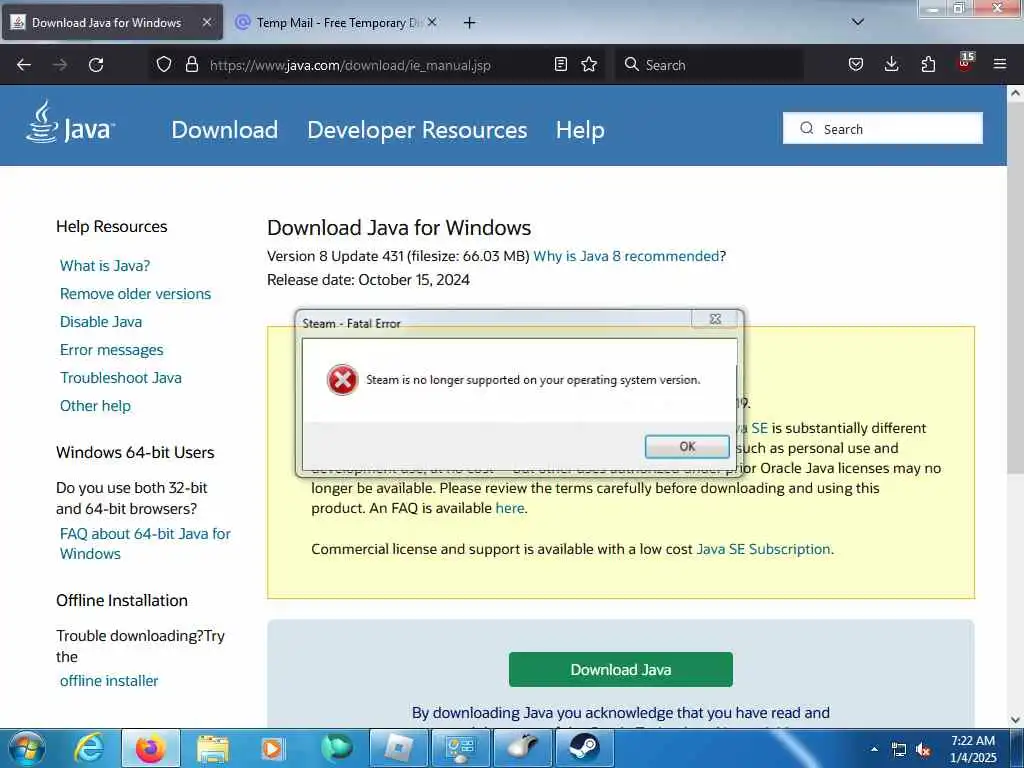
Task: Open the control panel taskbar icon
Action: (x=460, y=748)
